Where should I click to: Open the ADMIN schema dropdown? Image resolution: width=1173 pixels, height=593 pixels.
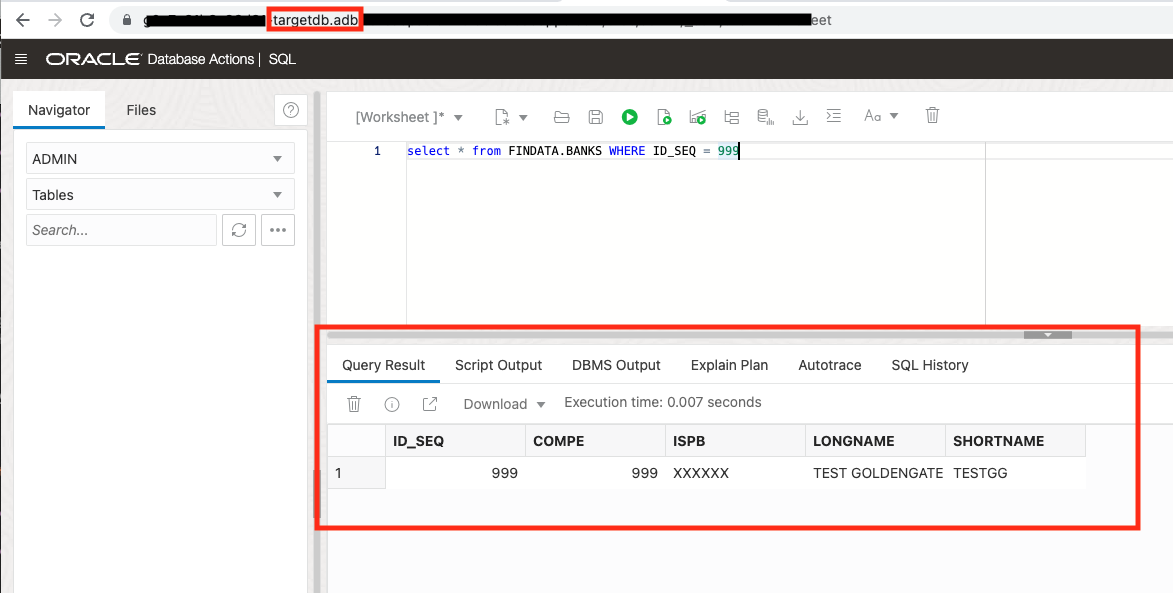click(x=160, y=159)
